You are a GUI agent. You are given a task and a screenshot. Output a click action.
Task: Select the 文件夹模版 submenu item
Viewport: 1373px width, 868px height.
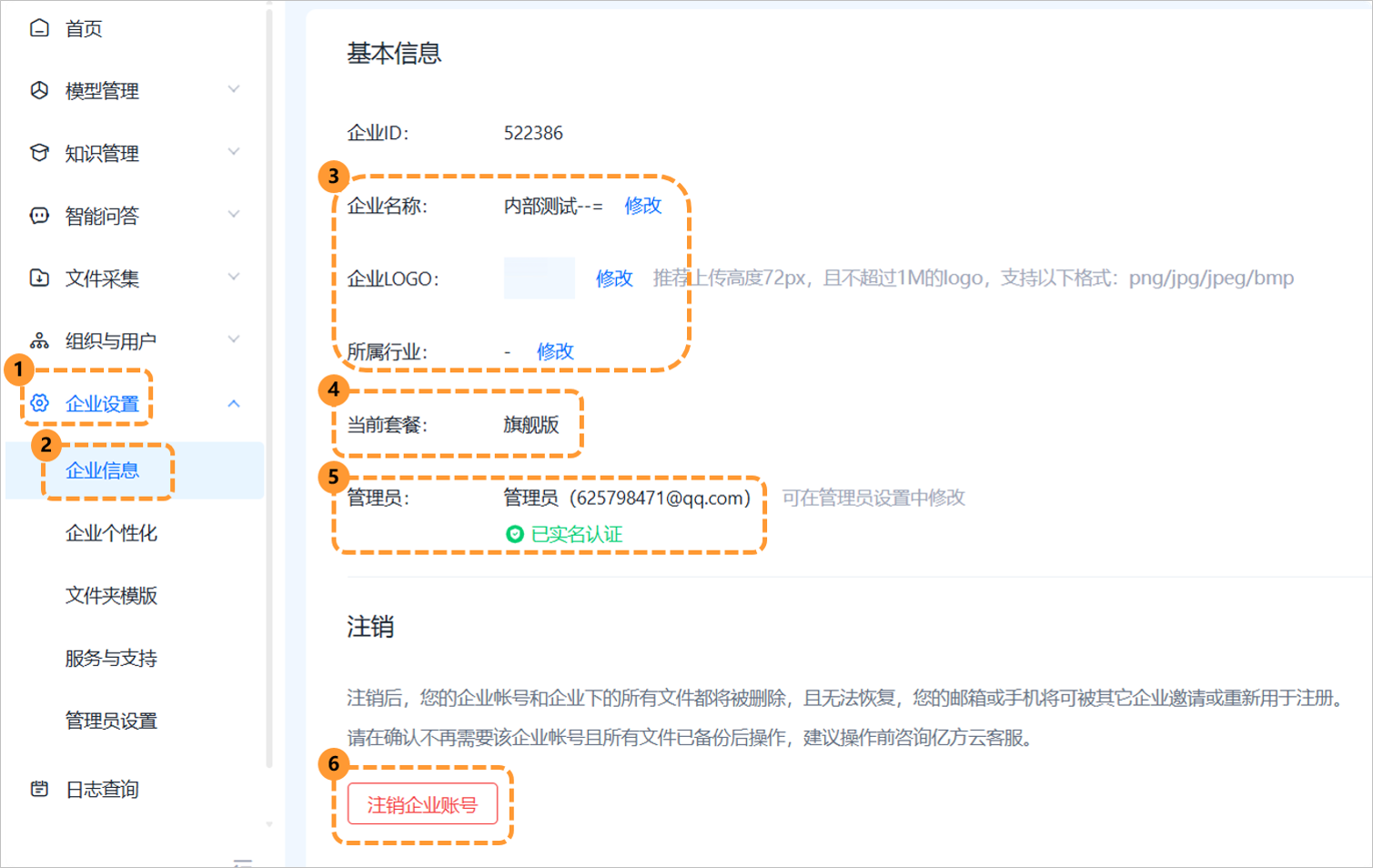[111, 596]
